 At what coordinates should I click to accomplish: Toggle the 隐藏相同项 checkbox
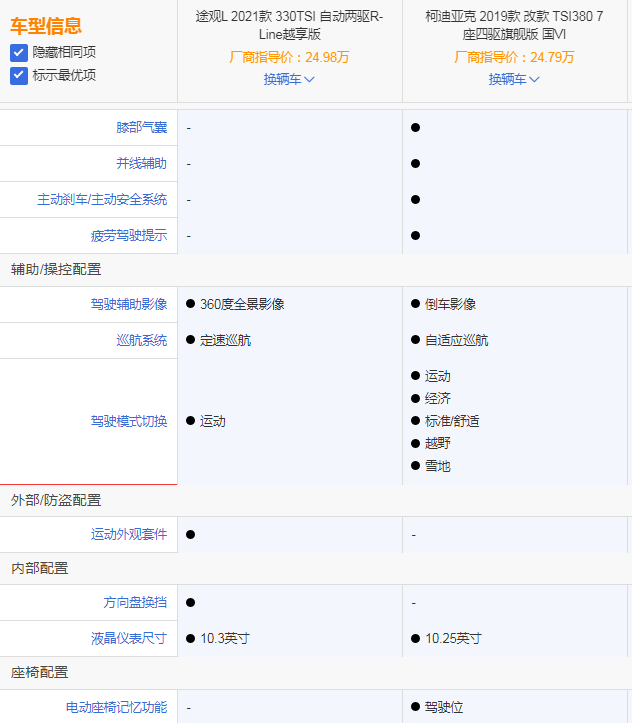click(19, 52)
